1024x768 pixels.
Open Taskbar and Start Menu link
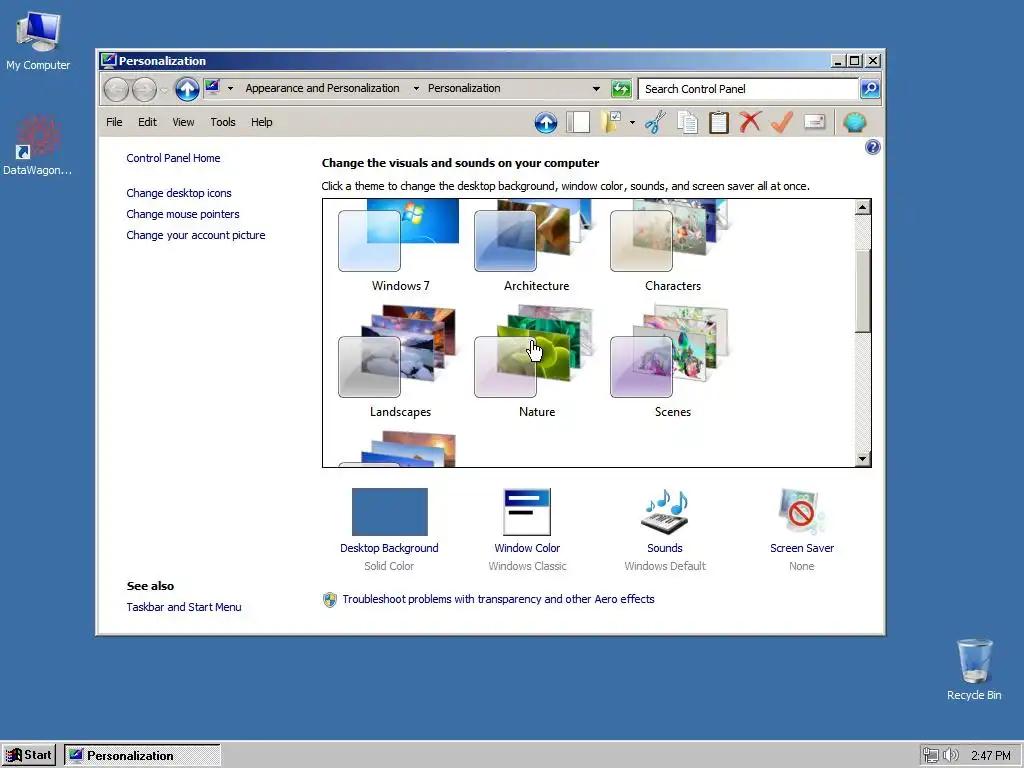184,607
